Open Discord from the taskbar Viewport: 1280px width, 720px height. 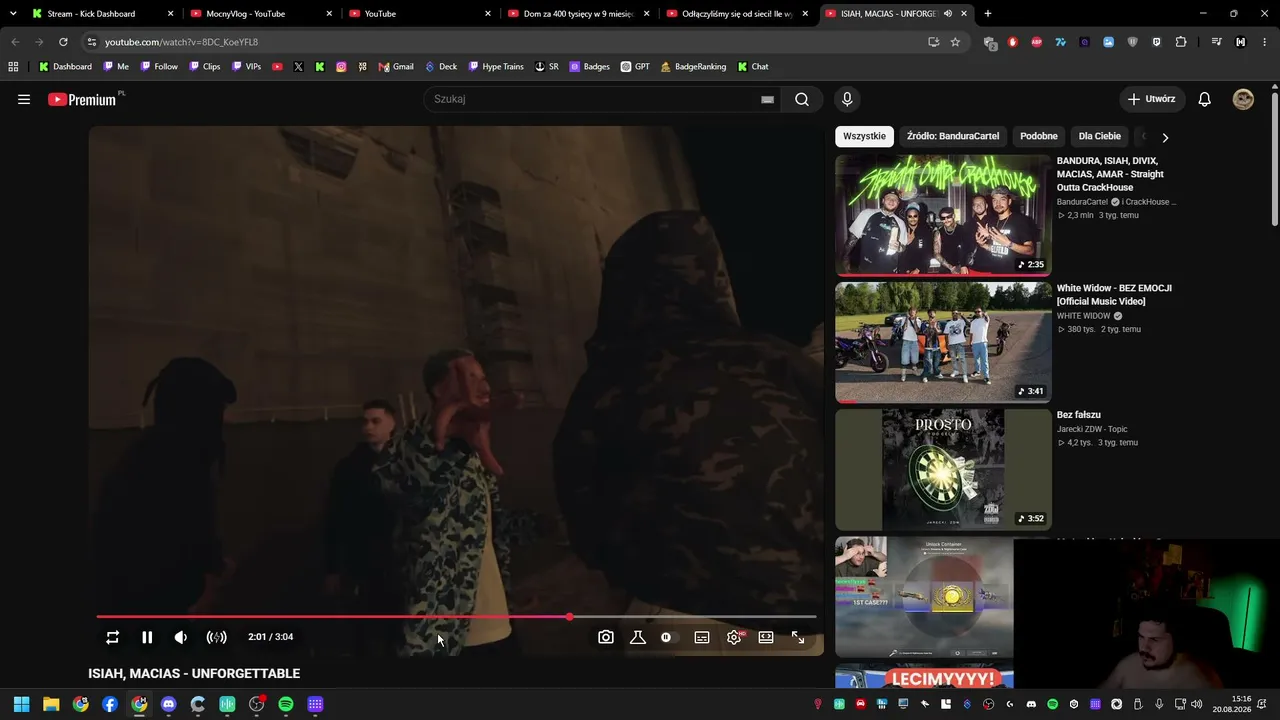[168, 704]
